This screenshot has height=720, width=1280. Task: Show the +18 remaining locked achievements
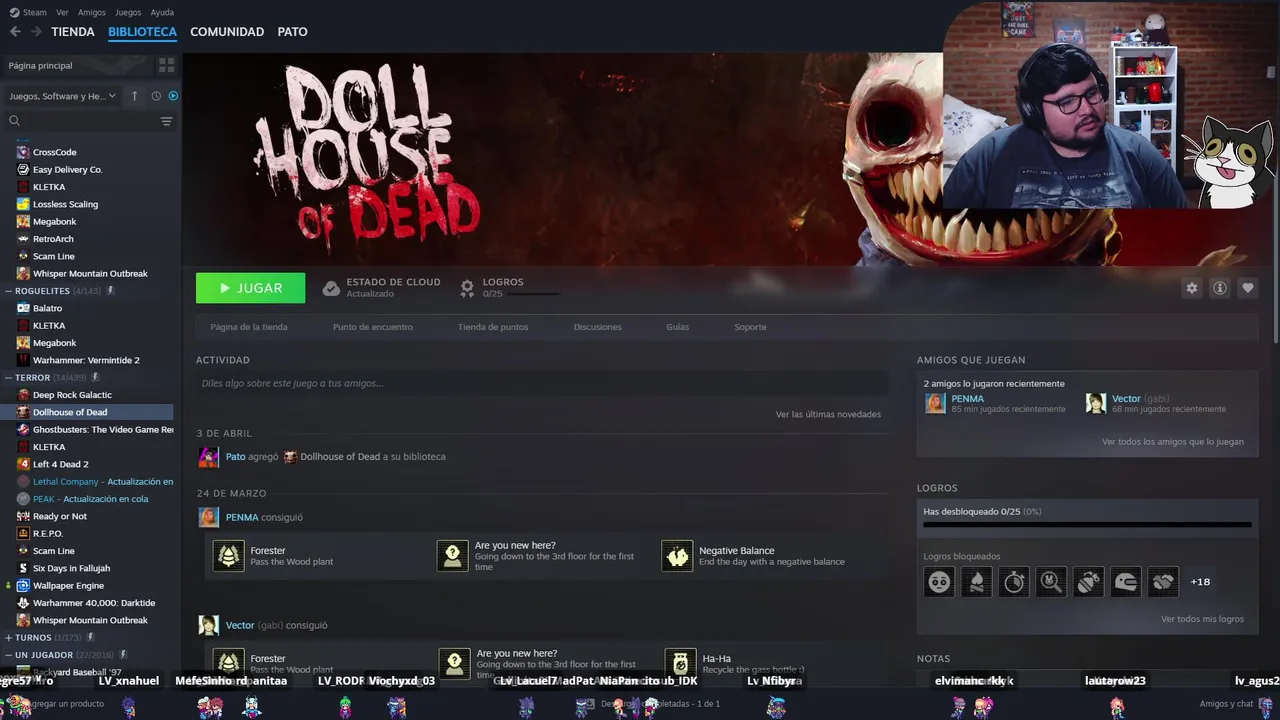click(1200, 582)
